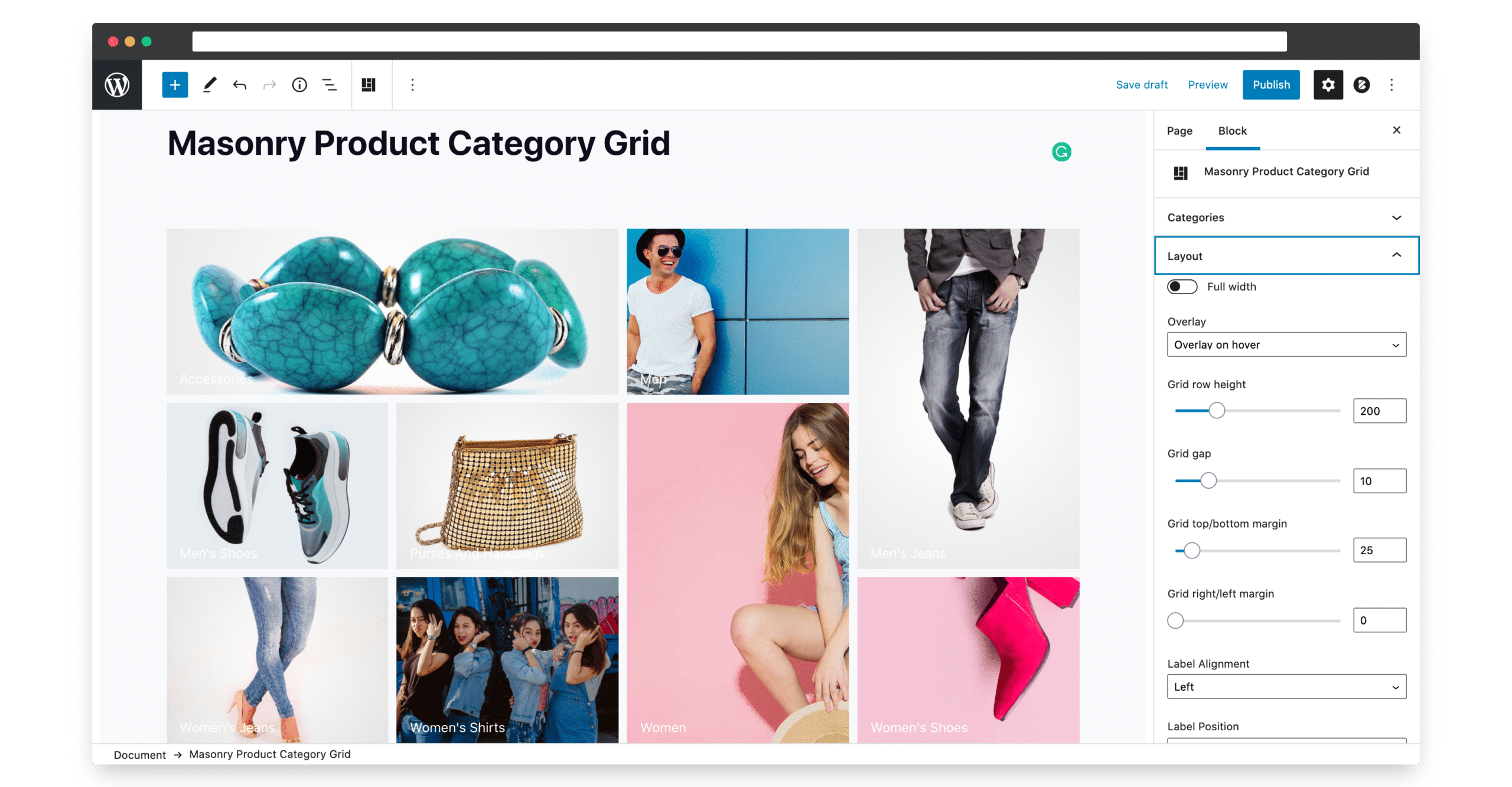1512x787 pixels.
Task: Open the content info details icon
Action: coord(299,84)
